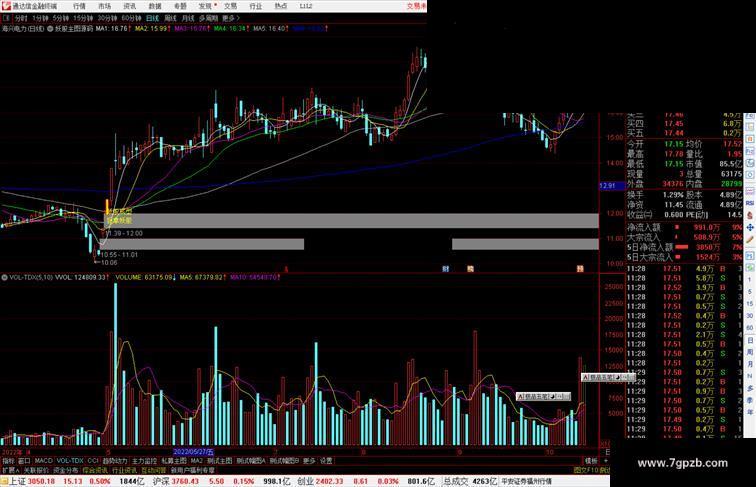Select the pencil drawing tool icon
Viewport: 756px width, 487px height.
click(x=750, y=240)
